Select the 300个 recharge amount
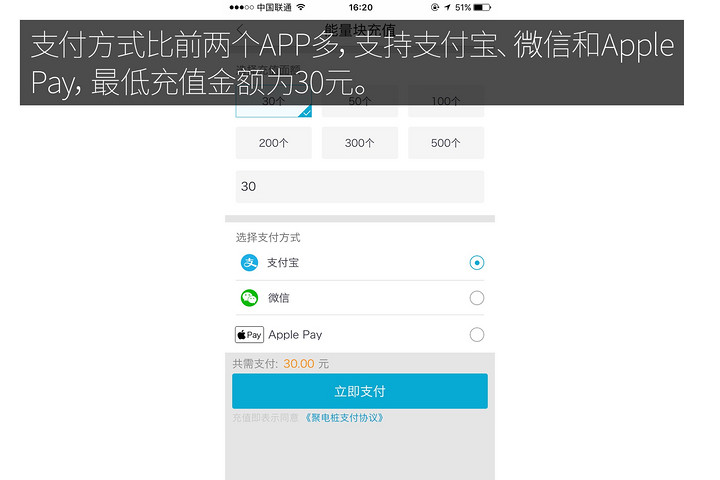Image resolution: width=720 pixels, height=480 pixels. coord(360,143)
